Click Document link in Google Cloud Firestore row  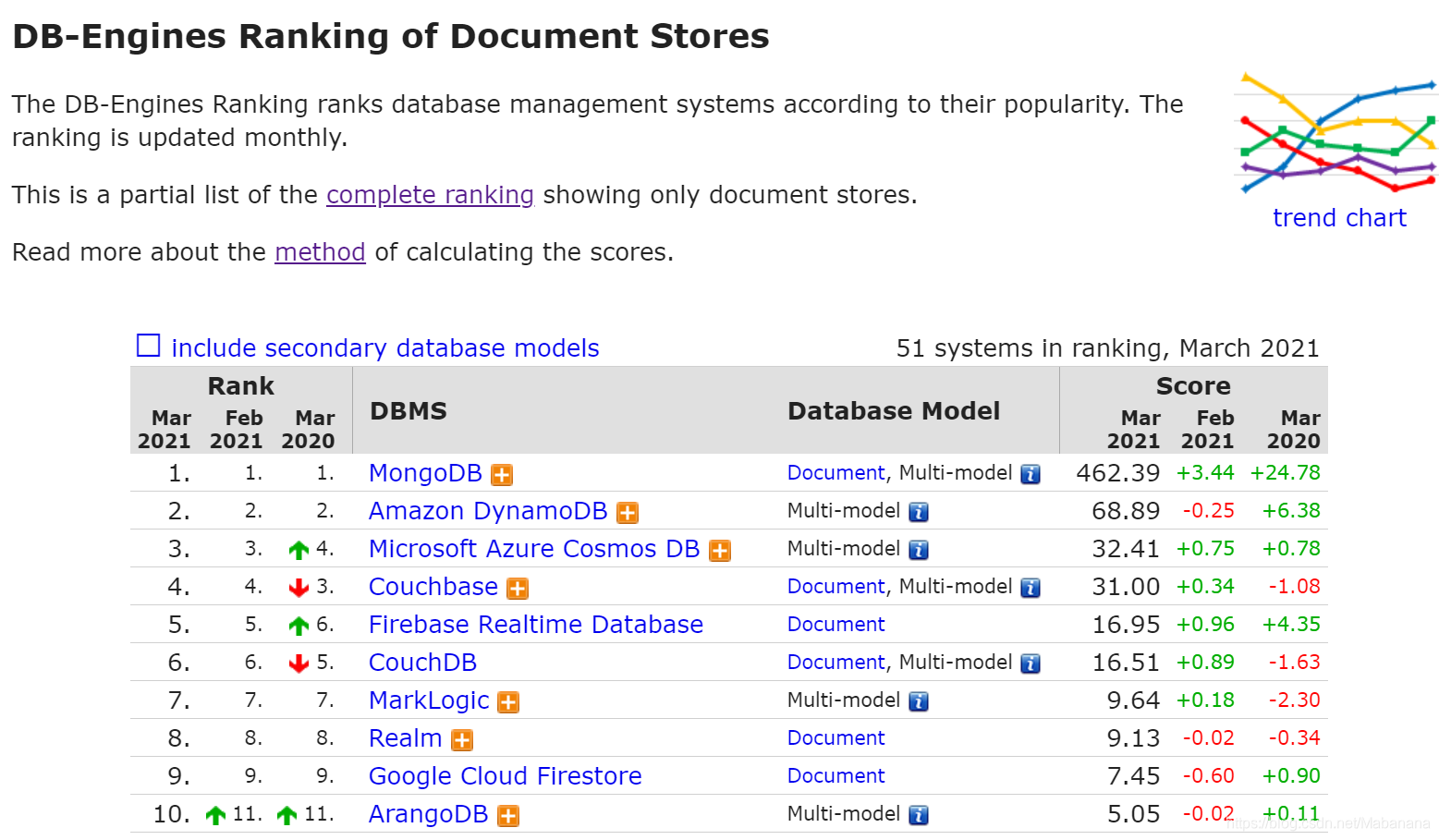point(836,776)
